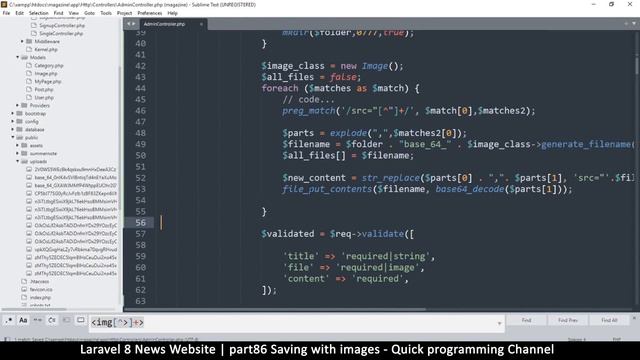Toggle highlight matches option in find bar

pyautogui.click(x=81, y=320)
